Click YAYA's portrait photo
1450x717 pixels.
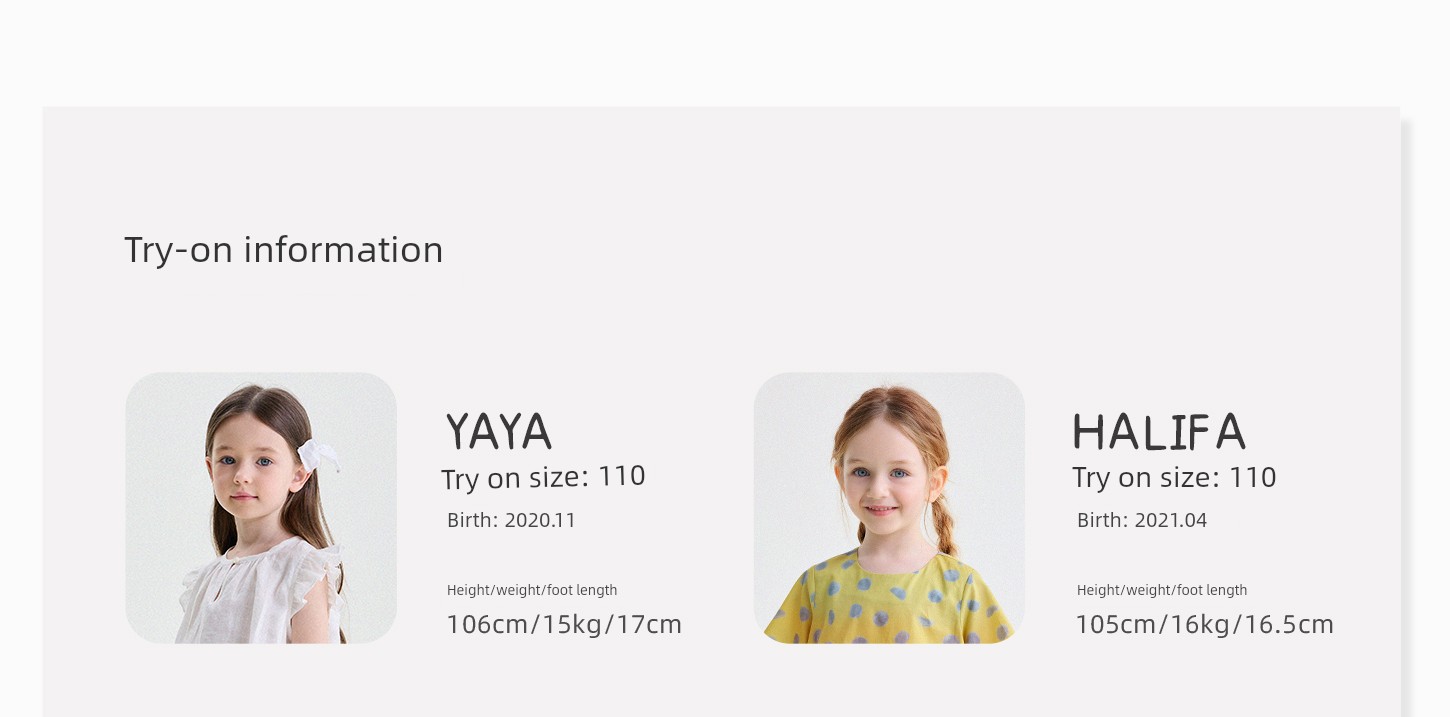[x=261, y=508]
